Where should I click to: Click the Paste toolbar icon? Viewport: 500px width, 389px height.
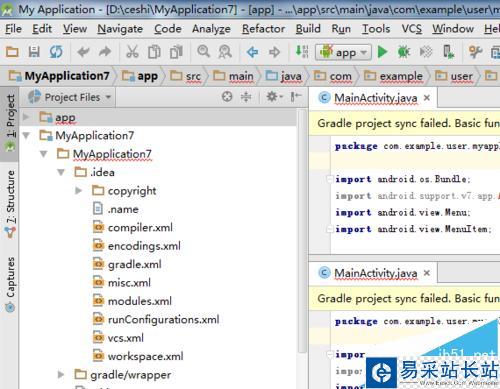(176, 52)
